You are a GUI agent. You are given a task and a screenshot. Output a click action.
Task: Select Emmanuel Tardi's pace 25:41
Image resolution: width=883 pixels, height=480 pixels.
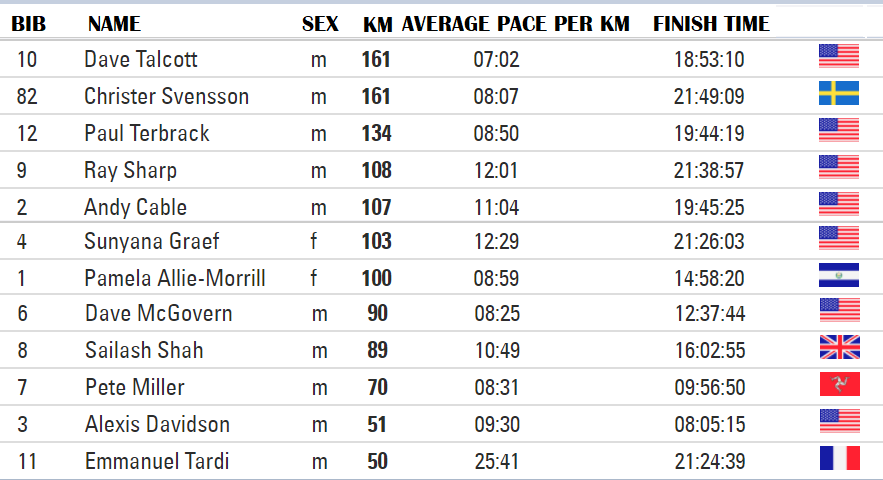pos(497,461)
